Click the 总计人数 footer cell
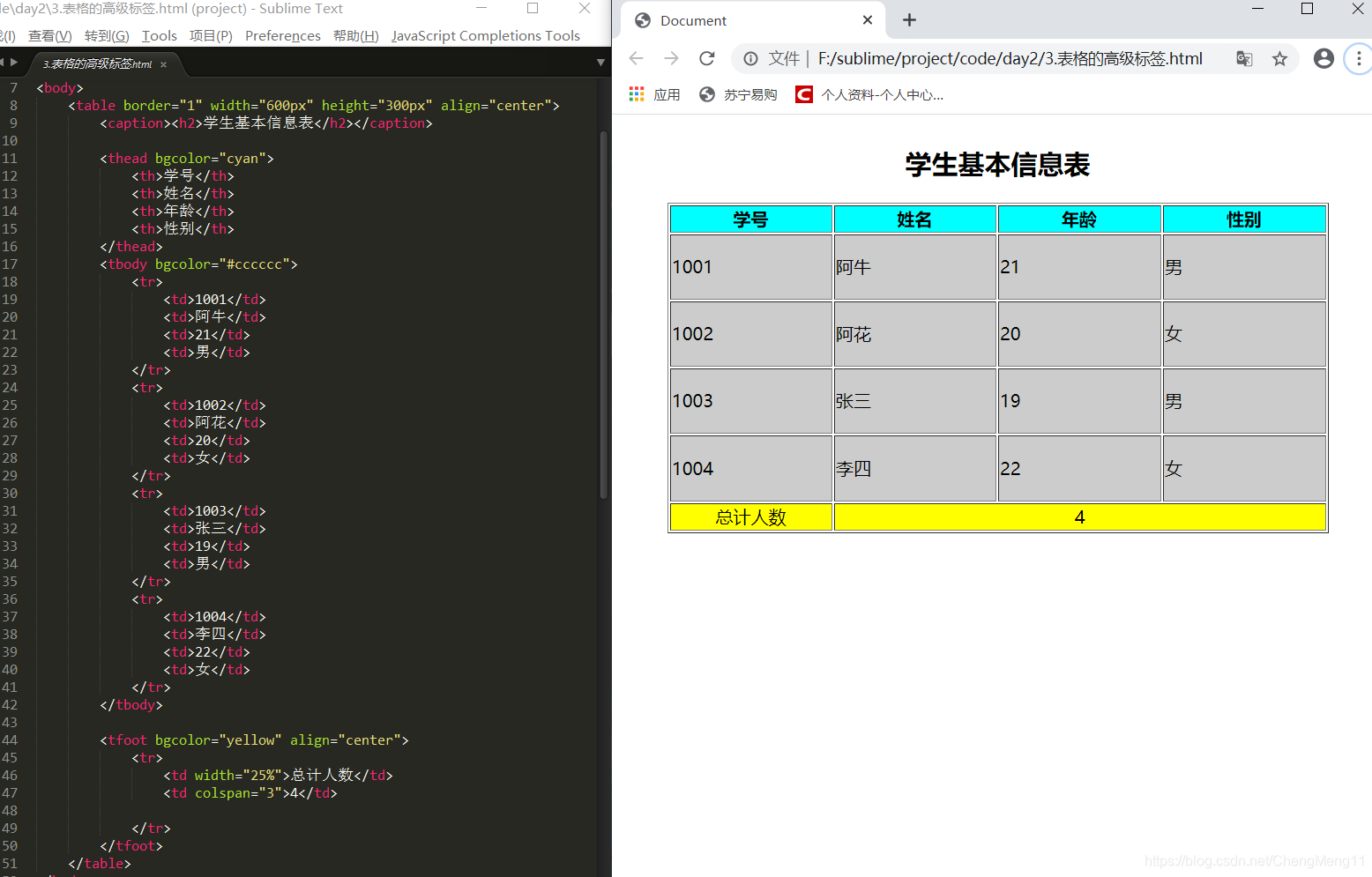The width and height of the screenshot is (1372, 877). (x=751, y=517)
